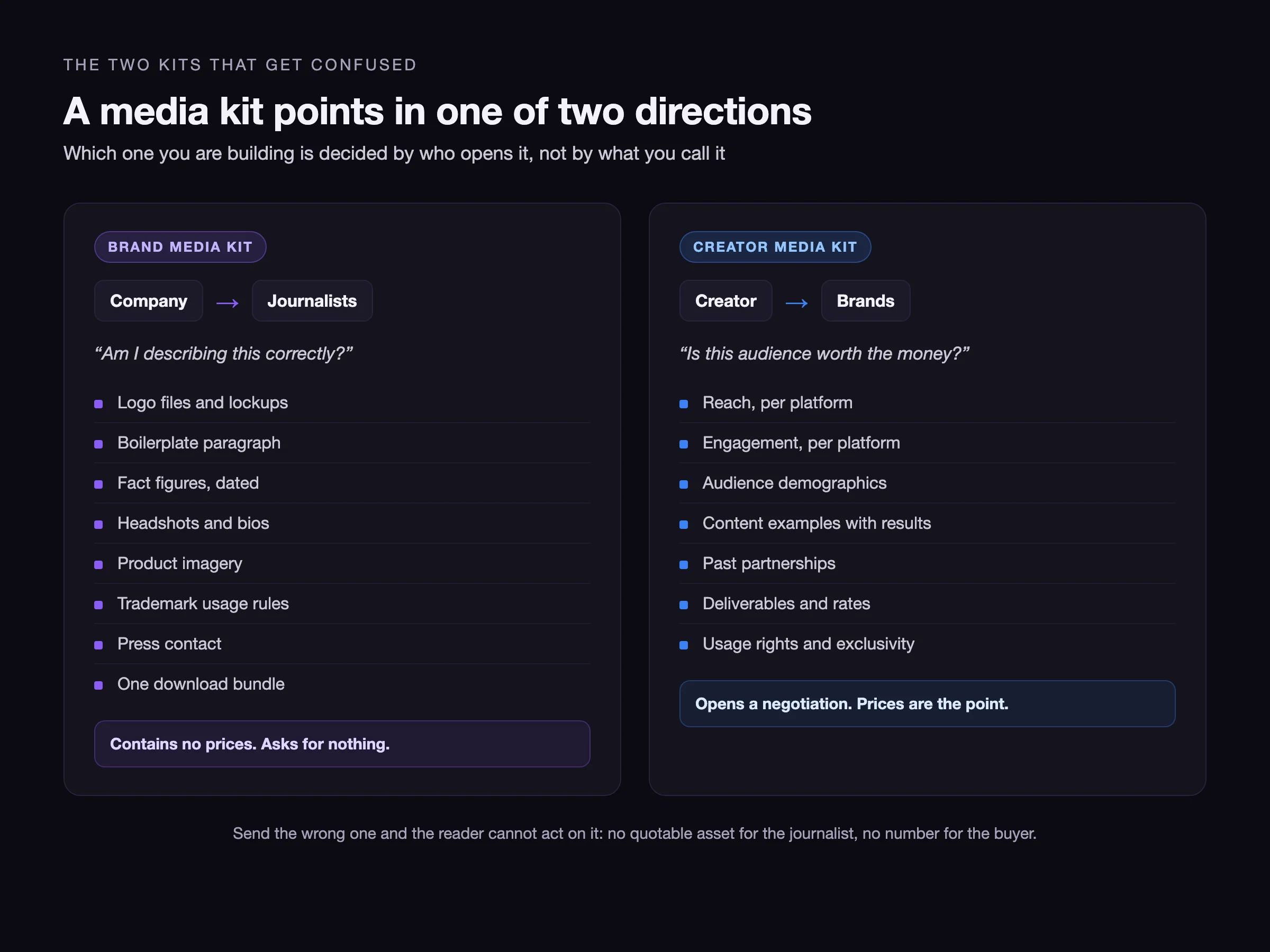
Task: Click the Creator chip
Action: coord(725,301)
